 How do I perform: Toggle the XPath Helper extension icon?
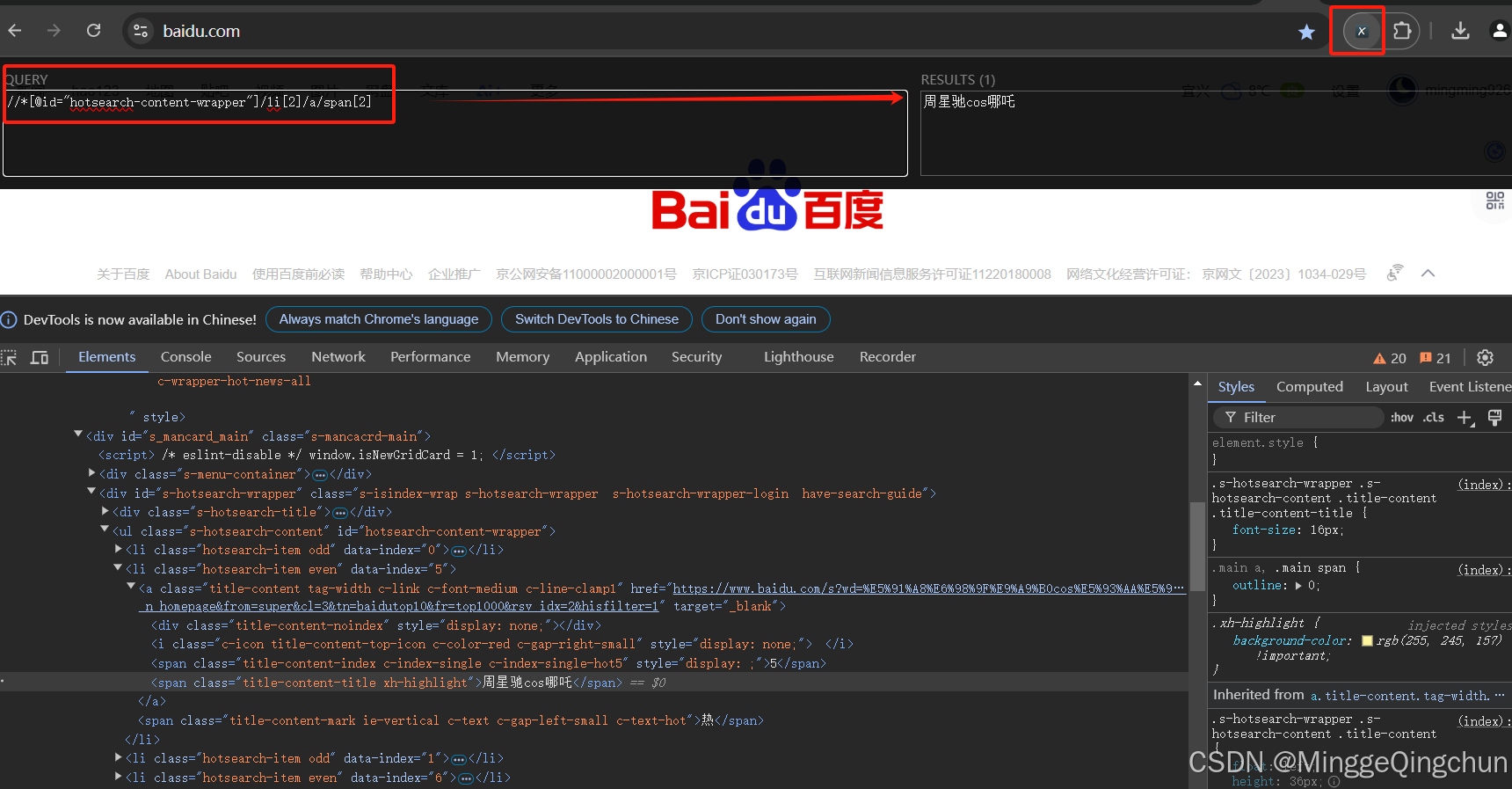(x=1361, y=32)
